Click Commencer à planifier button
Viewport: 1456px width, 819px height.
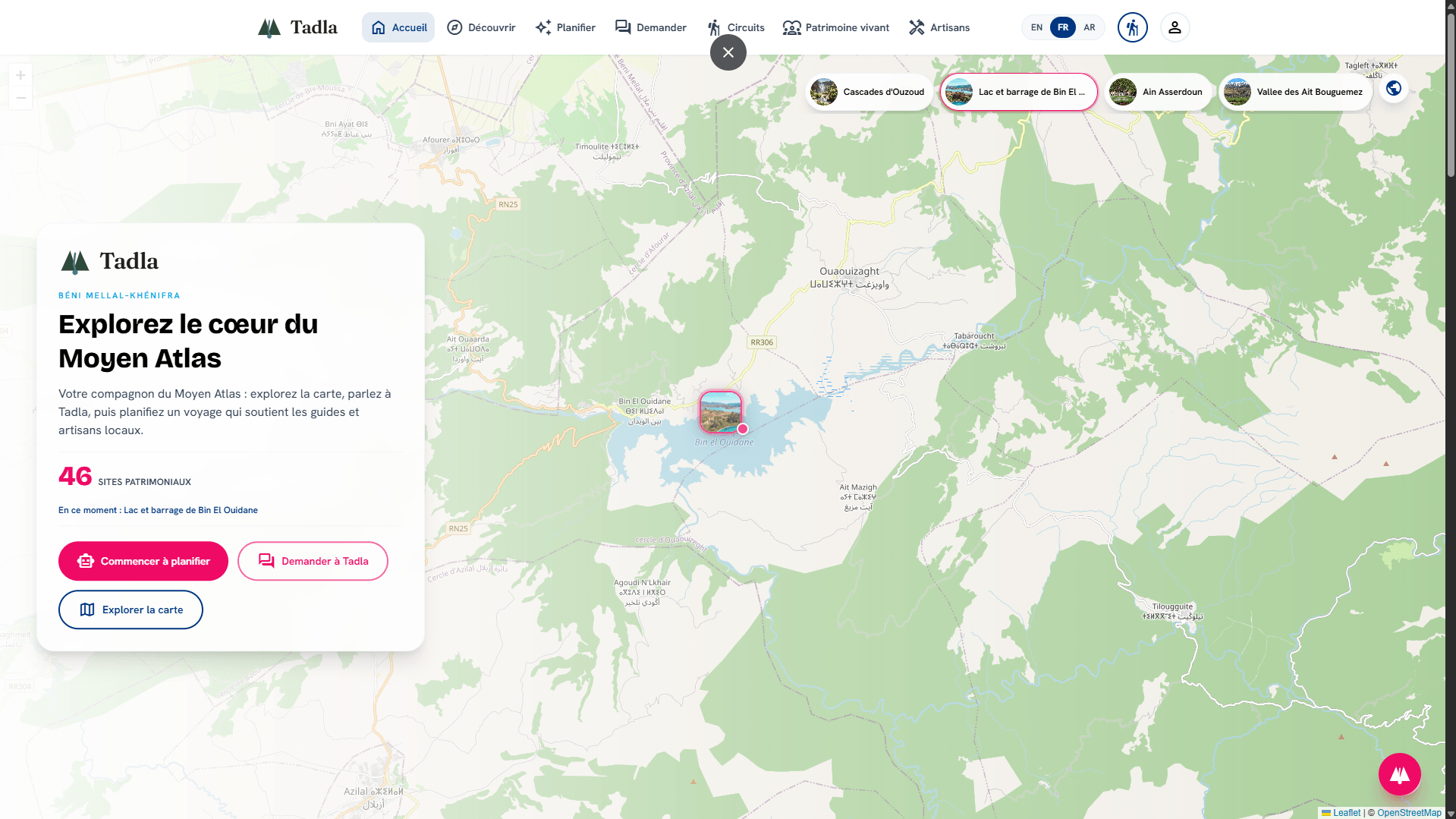[143, 561]
